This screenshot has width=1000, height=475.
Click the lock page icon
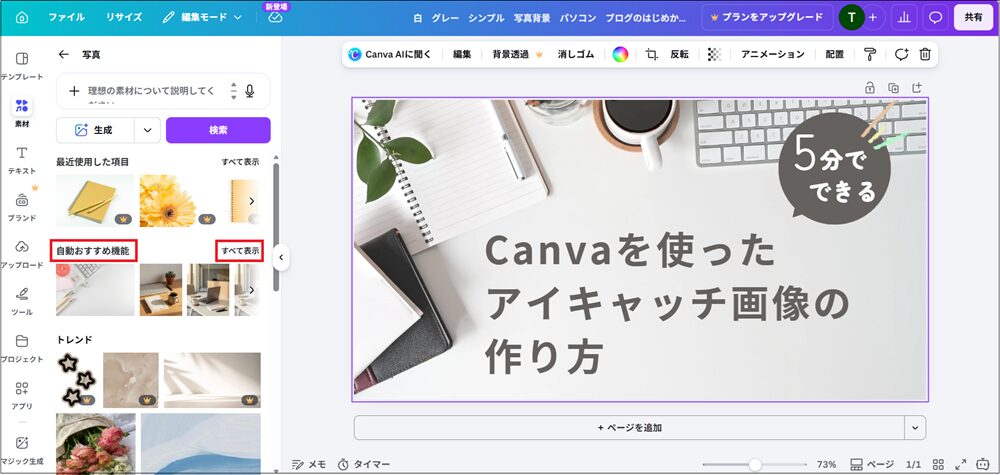pyautogui.click(x=870, y=88)
